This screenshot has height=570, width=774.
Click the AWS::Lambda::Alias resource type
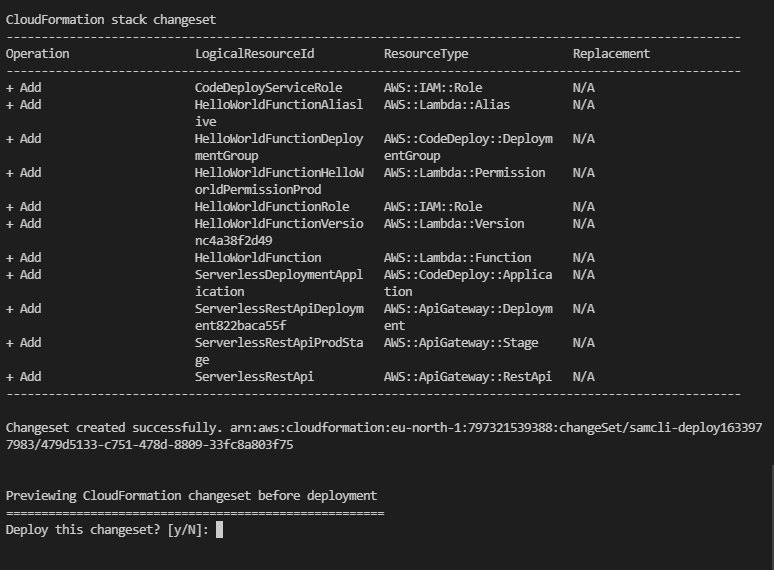447,105
